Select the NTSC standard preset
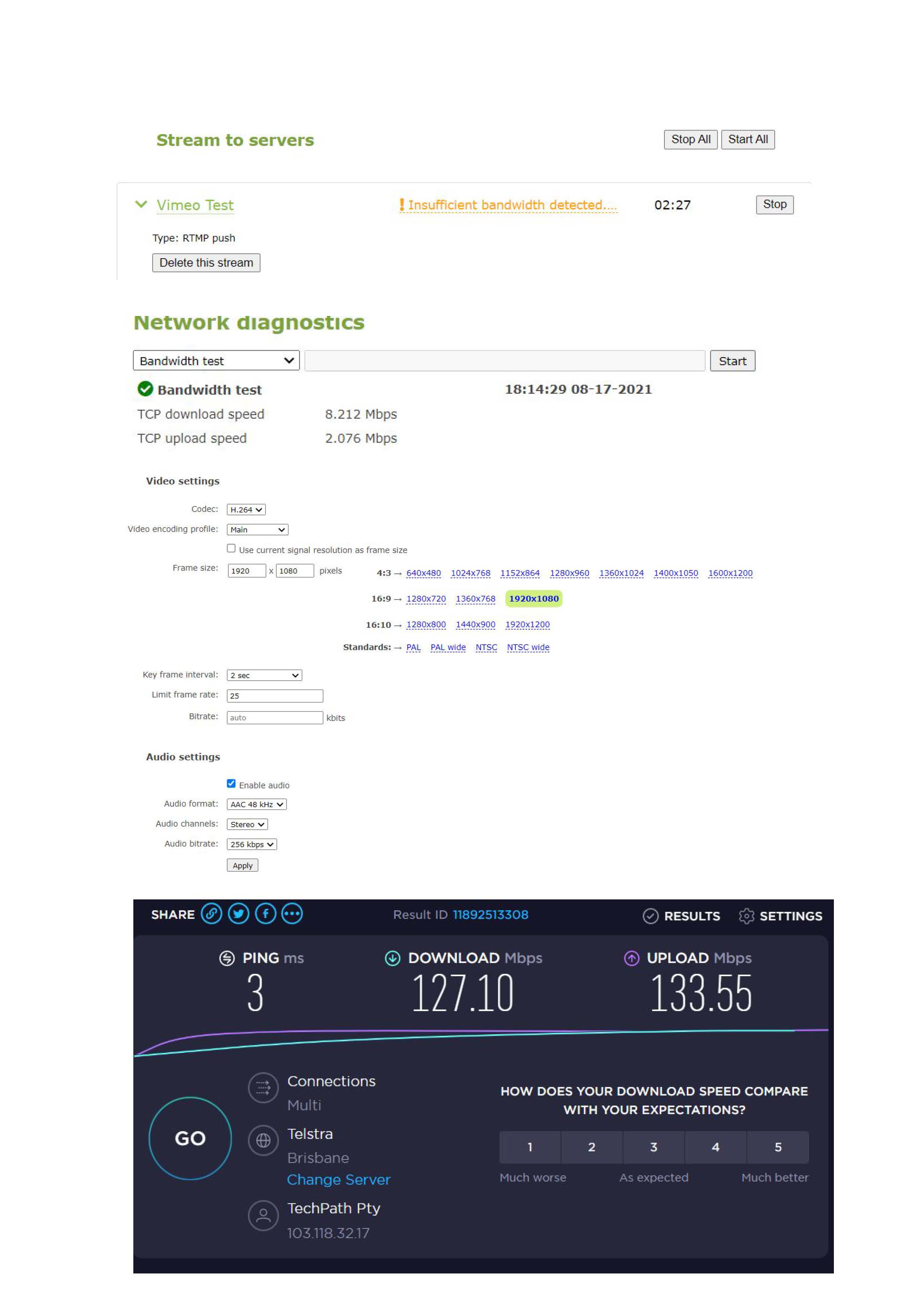924x1307 pixels. point(486,647)
